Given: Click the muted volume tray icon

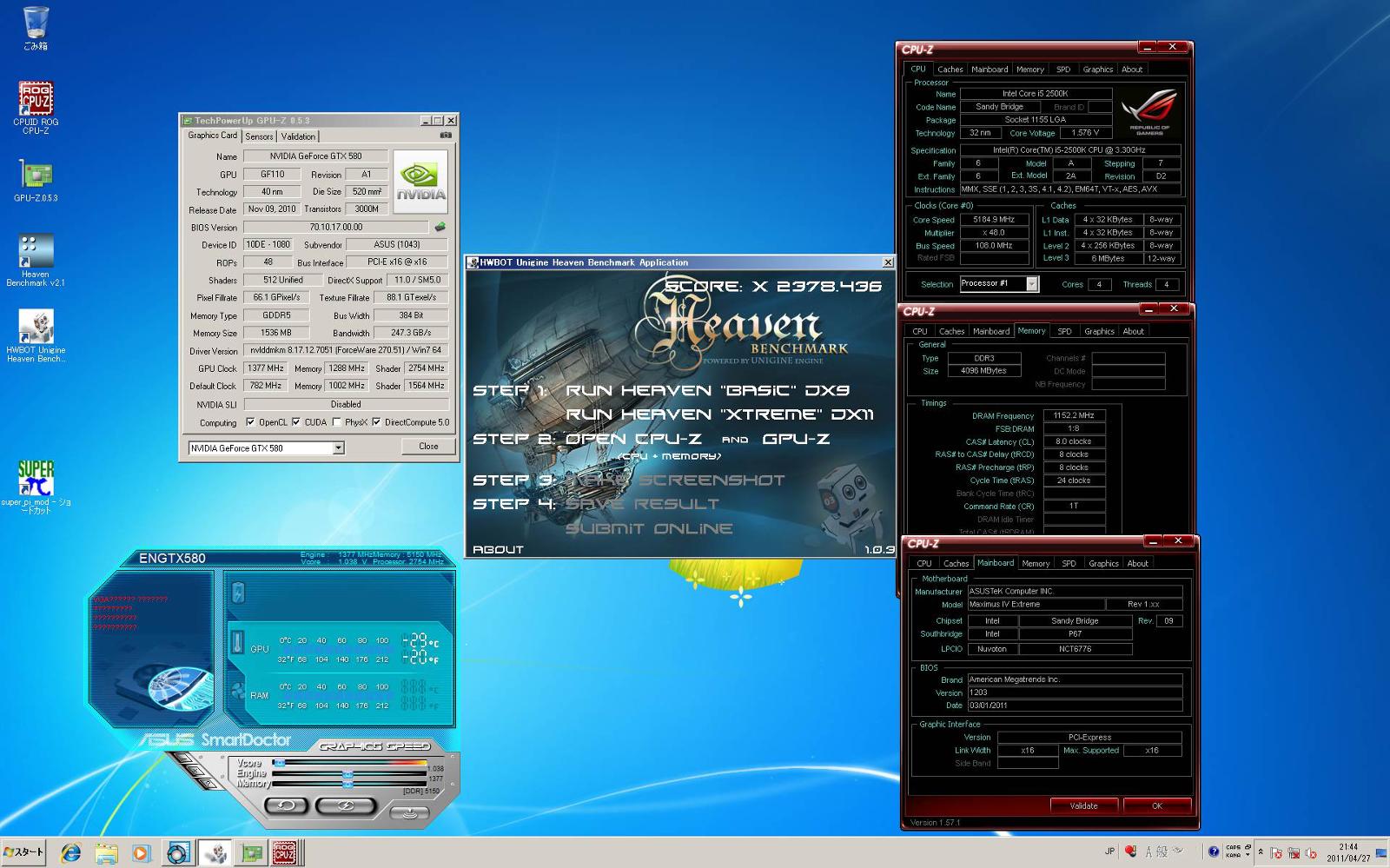Looking at the screenshot, I should (1310, 852).
